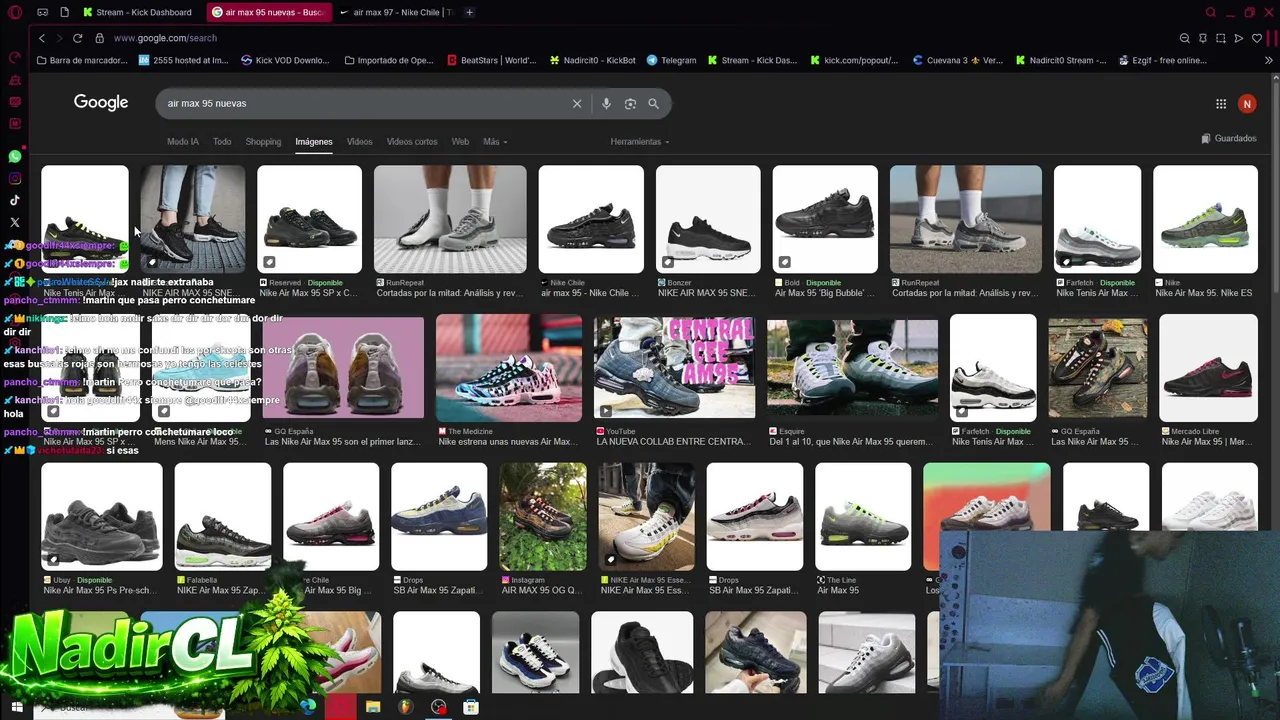Screen dimensions: 1280x720
Task: Open Ubuy Air Max 95 Ps thumbnail
Action: [x=102, y=516]
